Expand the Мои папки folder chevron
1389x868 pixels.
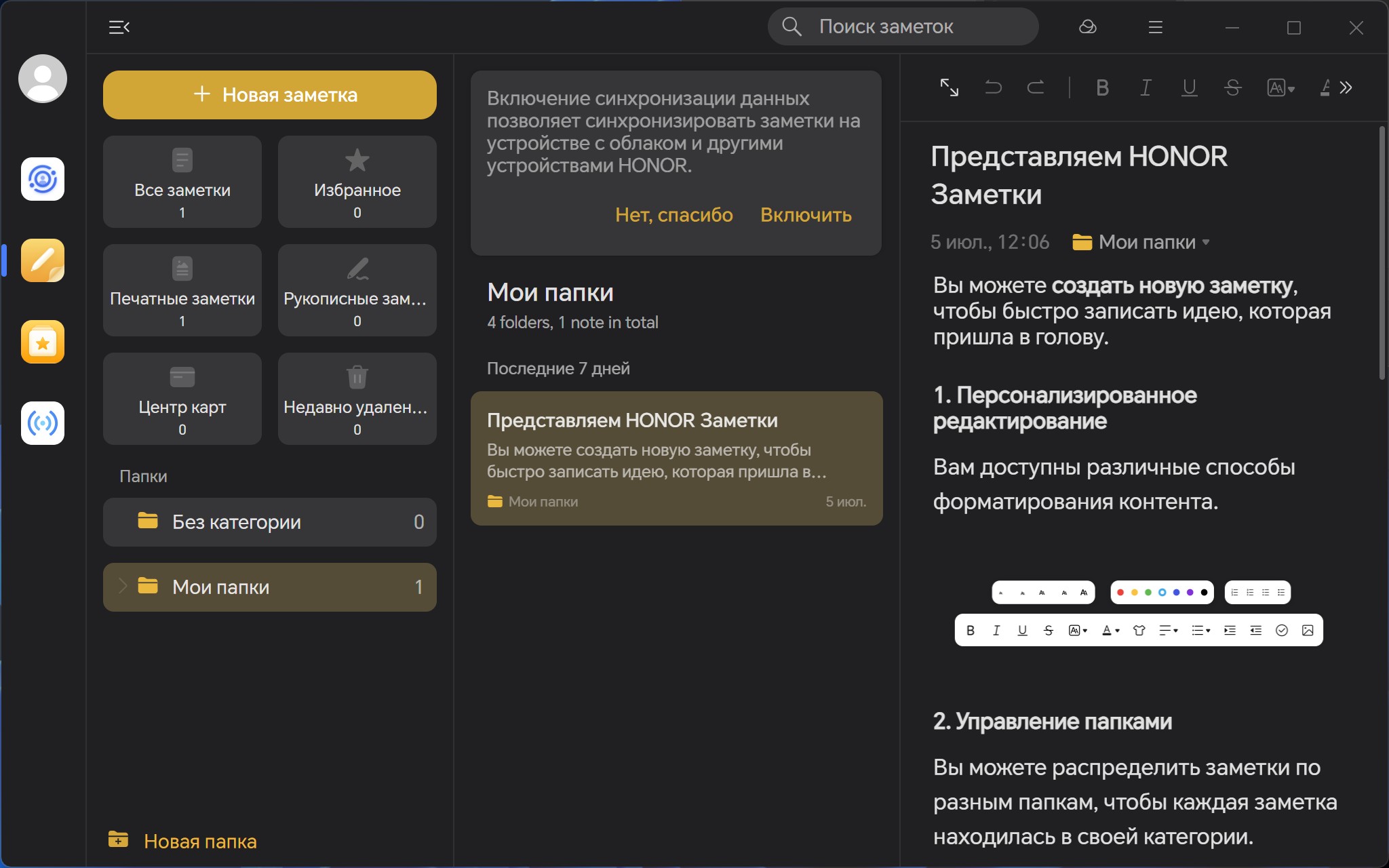pyautogui.click(x=123, y=587)
